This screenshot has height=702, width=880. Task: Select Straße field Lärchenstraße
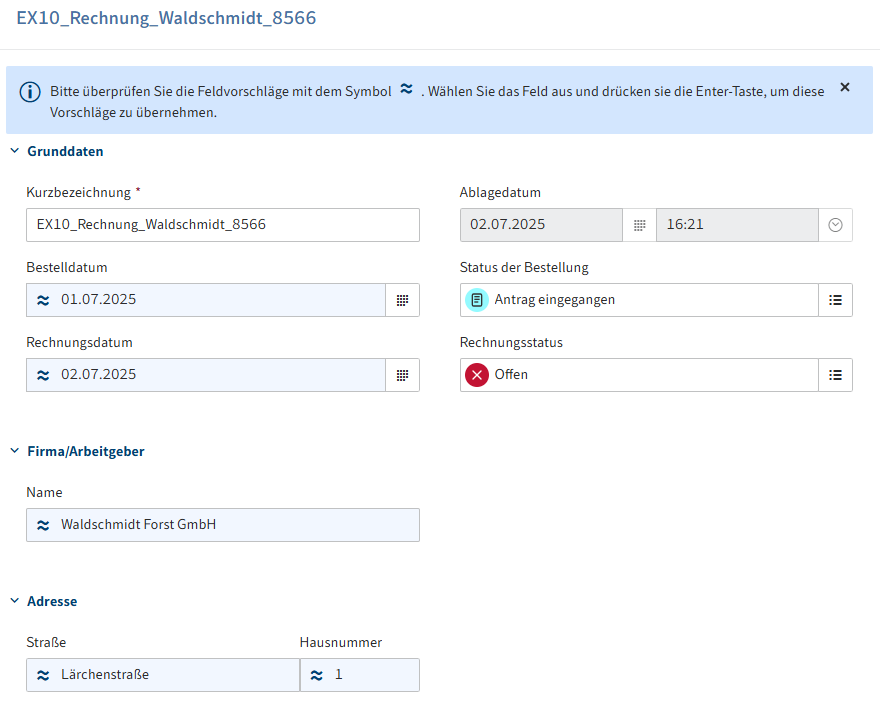point(163,675)
